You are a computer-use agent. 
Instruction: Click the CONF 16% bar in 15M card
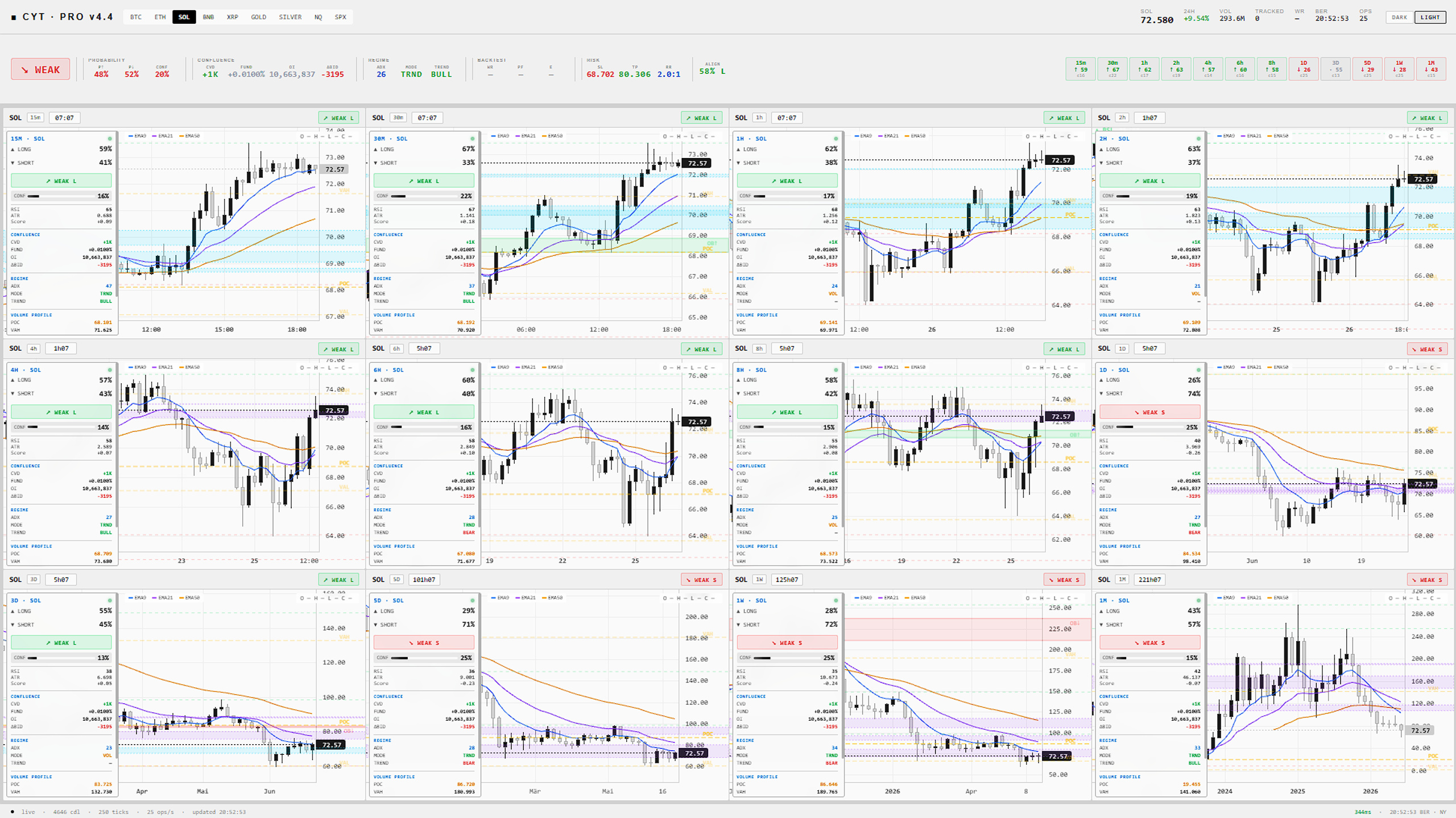point(61,196)
